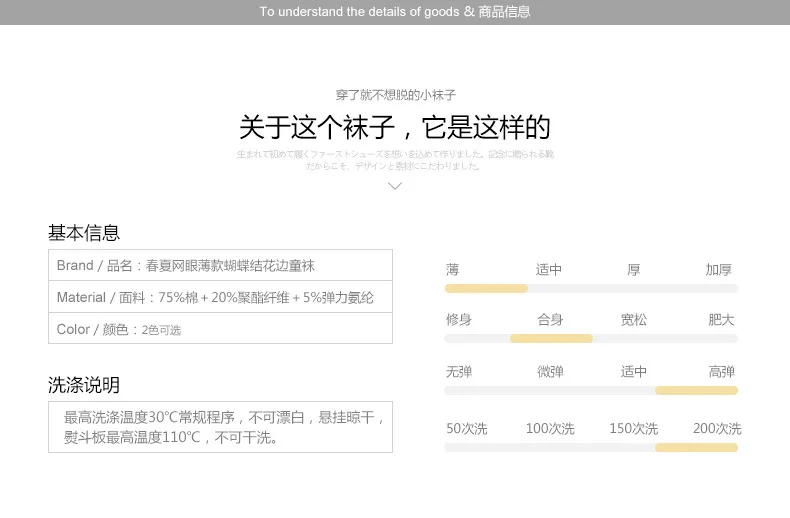The image size is (790, 518).
Task: Click the 修身 fit label
Action: [x=459, y=319]
